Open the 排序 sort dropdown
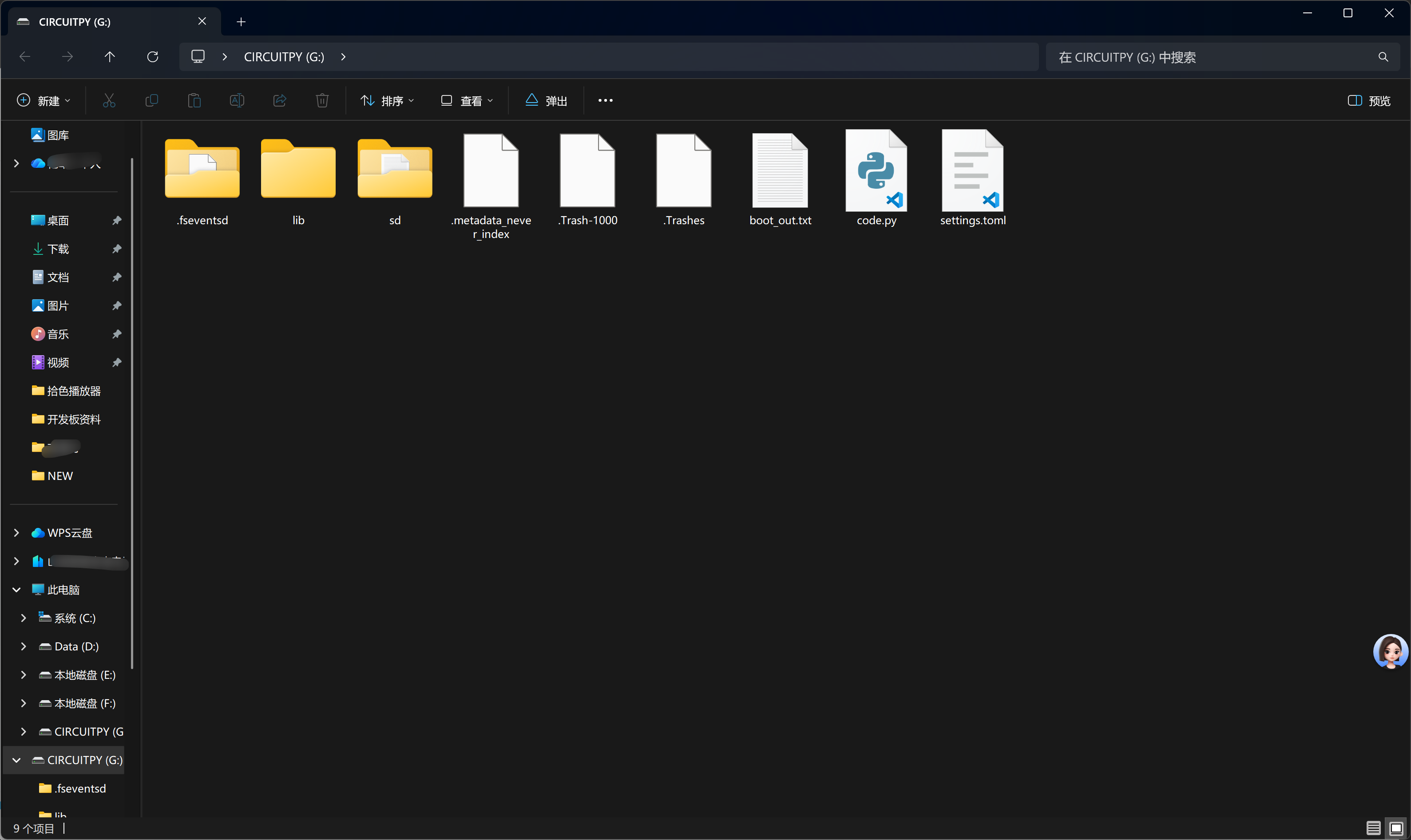Viewport: 1411px width, 840px height. click(387, 101)
